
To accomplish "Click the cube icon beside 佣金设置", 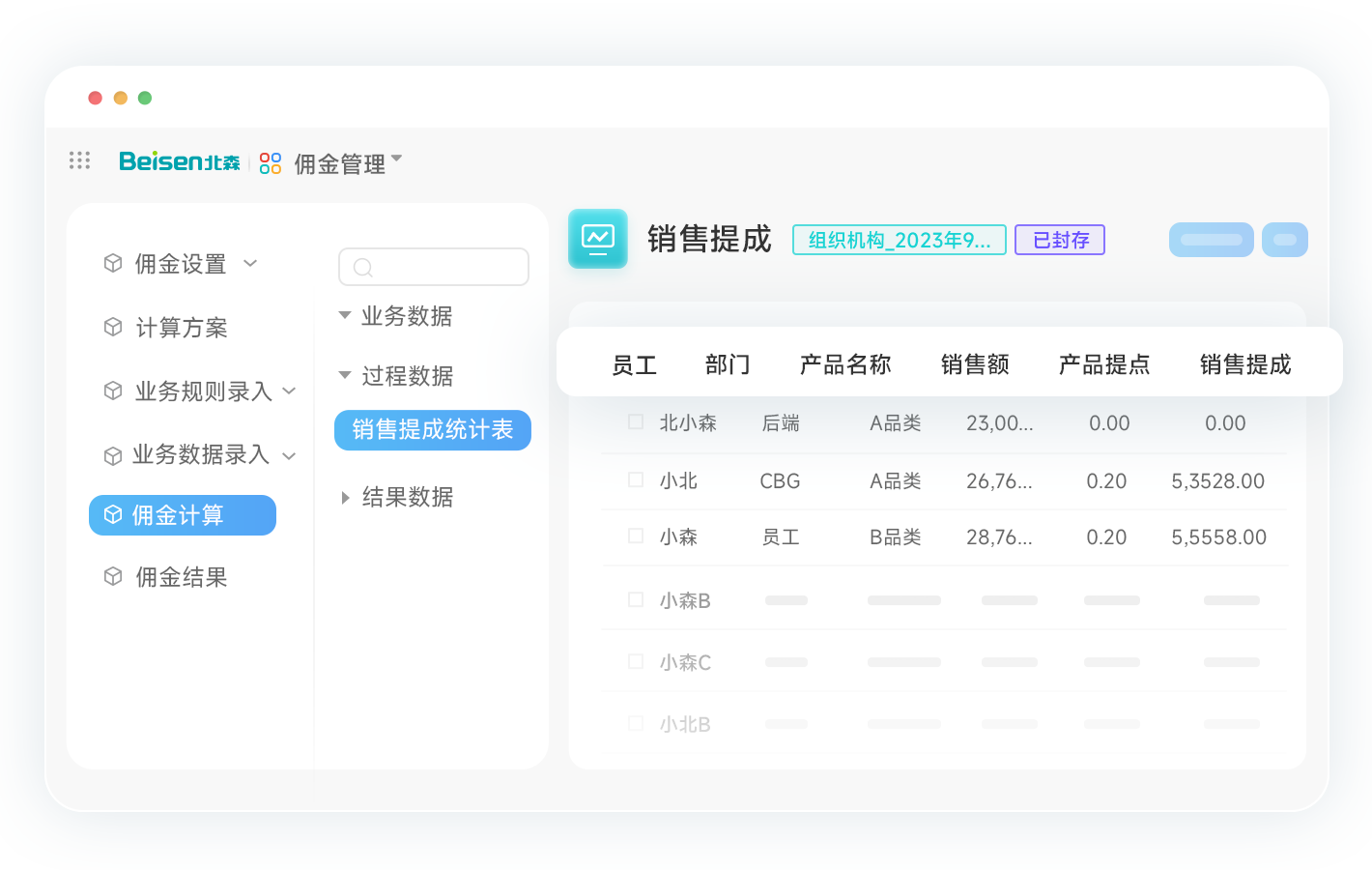I will coord(113,263).
